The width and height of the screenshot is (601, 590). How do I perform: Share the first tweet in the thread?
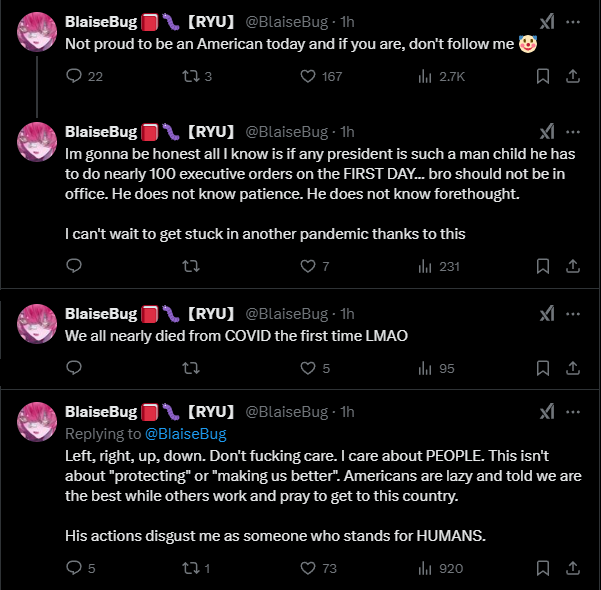click(572, 76)
